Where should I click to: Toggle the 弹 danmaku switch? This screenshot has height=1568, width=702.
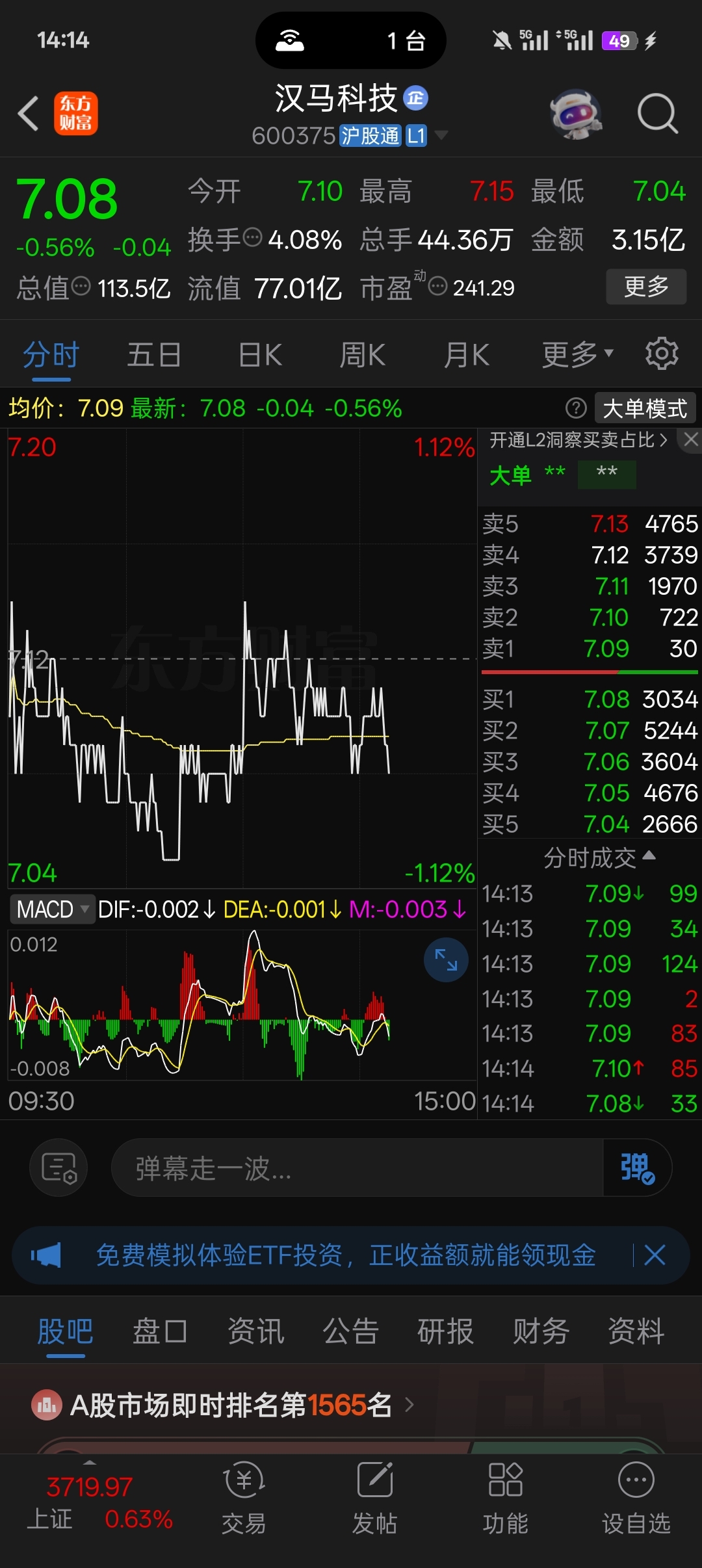(637, 1168)
